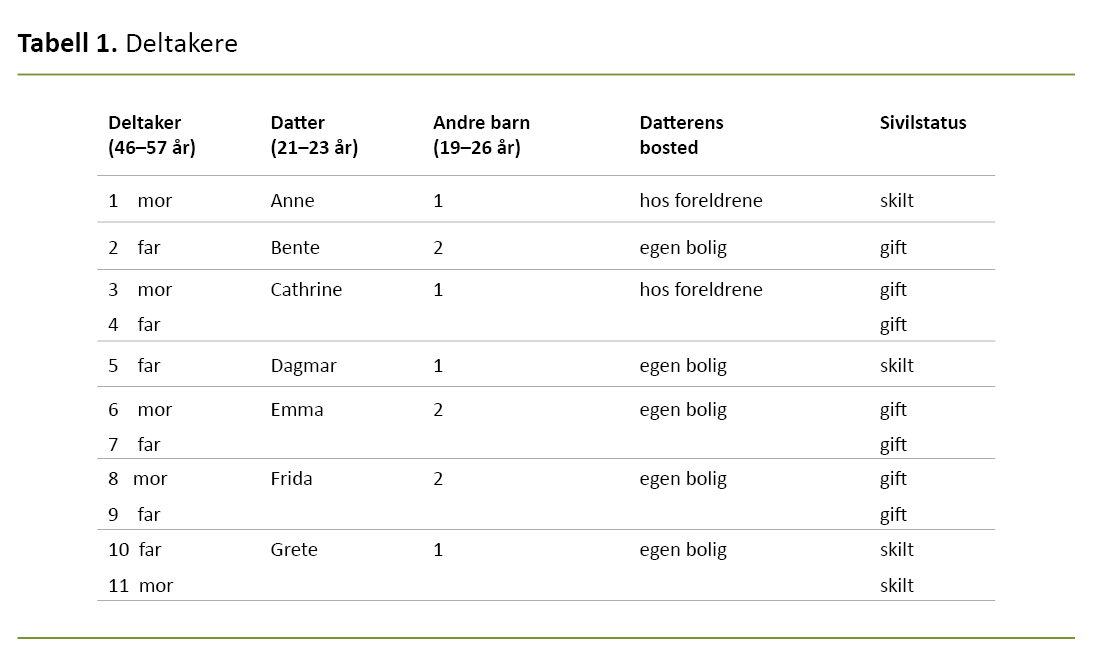This screenshot has width=1093, height=671.
Task: Select participant '2 far' cell
Action: 134,248
